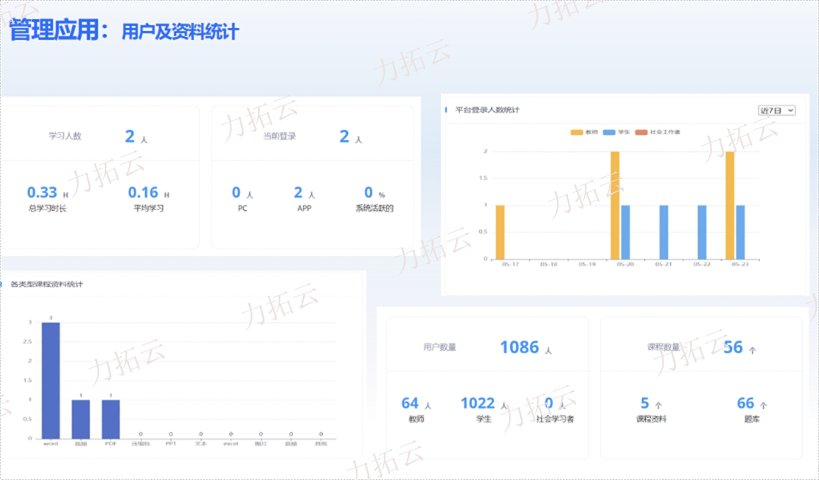Click the PPT category axis label
The image size is (819, 480).
pyautogui.click(x=171, y=443)
